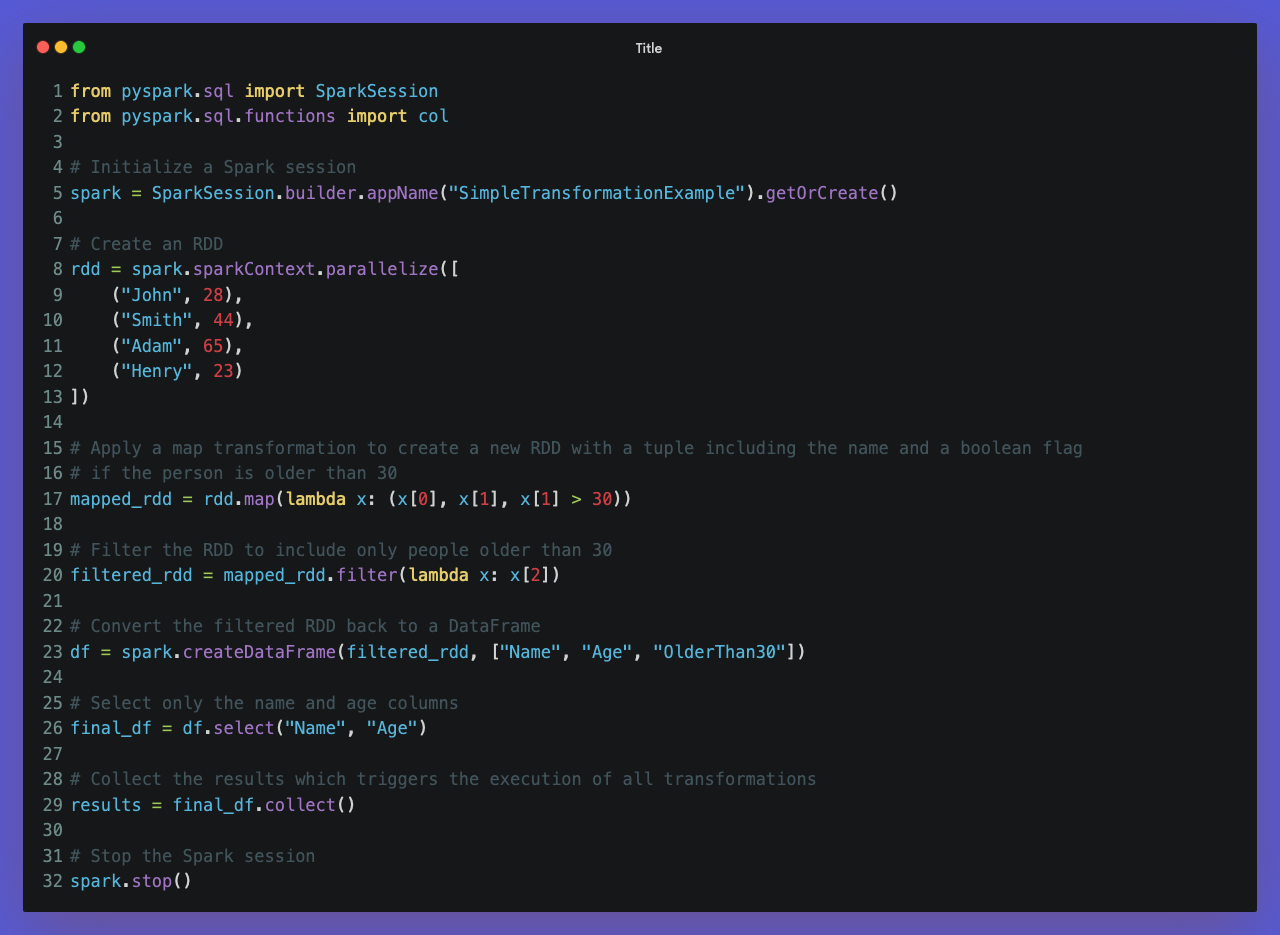The image size is (1280, 935).
Task: Click the "# Convert the filtered RDD" comment
Action: pos(305,626)
